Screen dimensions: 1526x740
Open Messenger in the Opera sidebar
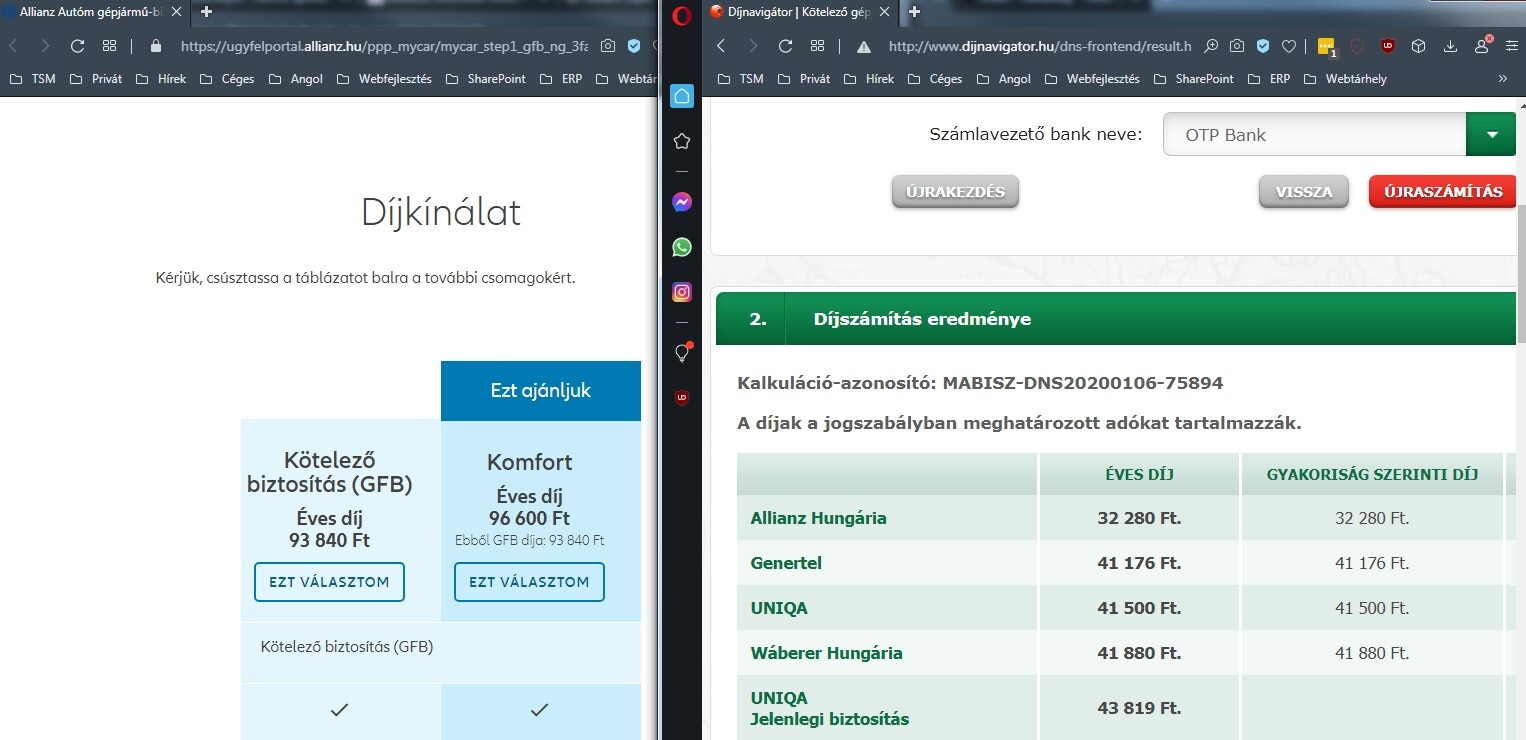point(682,202)
